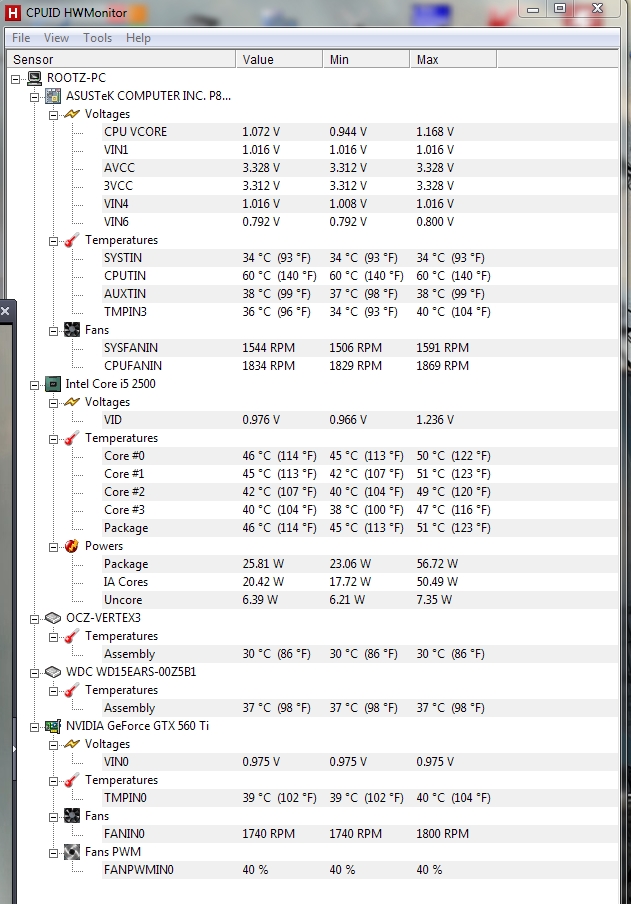
Task: Click the Value column header
Action: tap(258, 60)
